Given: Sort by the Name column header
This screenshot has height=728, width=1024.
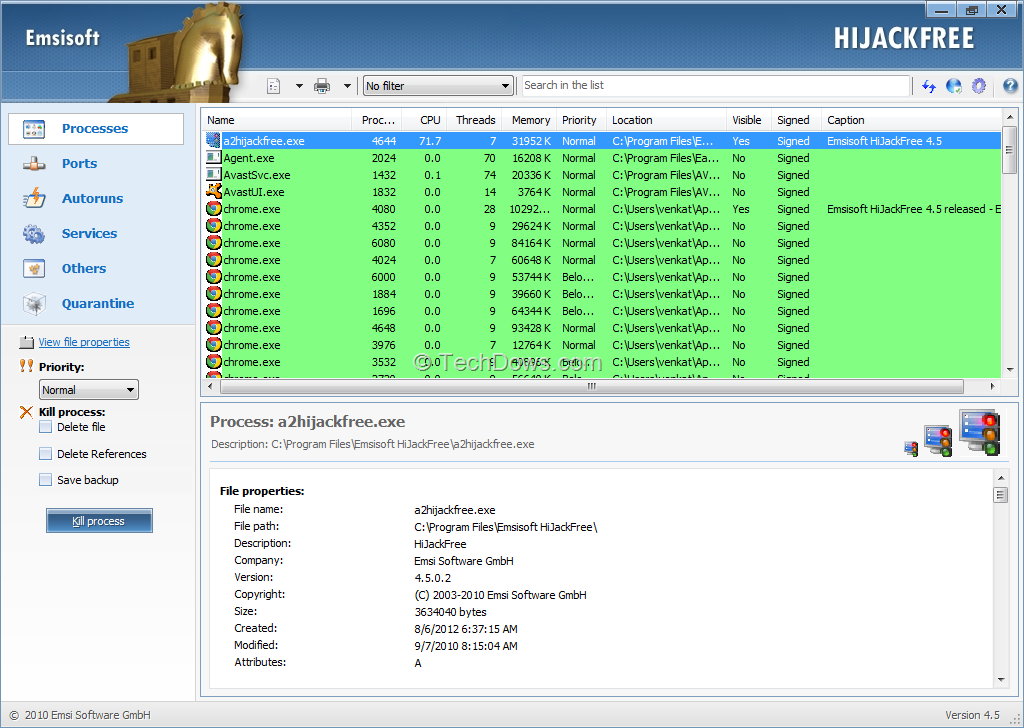Looking at the screenshot, I should click(x=277, y=120).
